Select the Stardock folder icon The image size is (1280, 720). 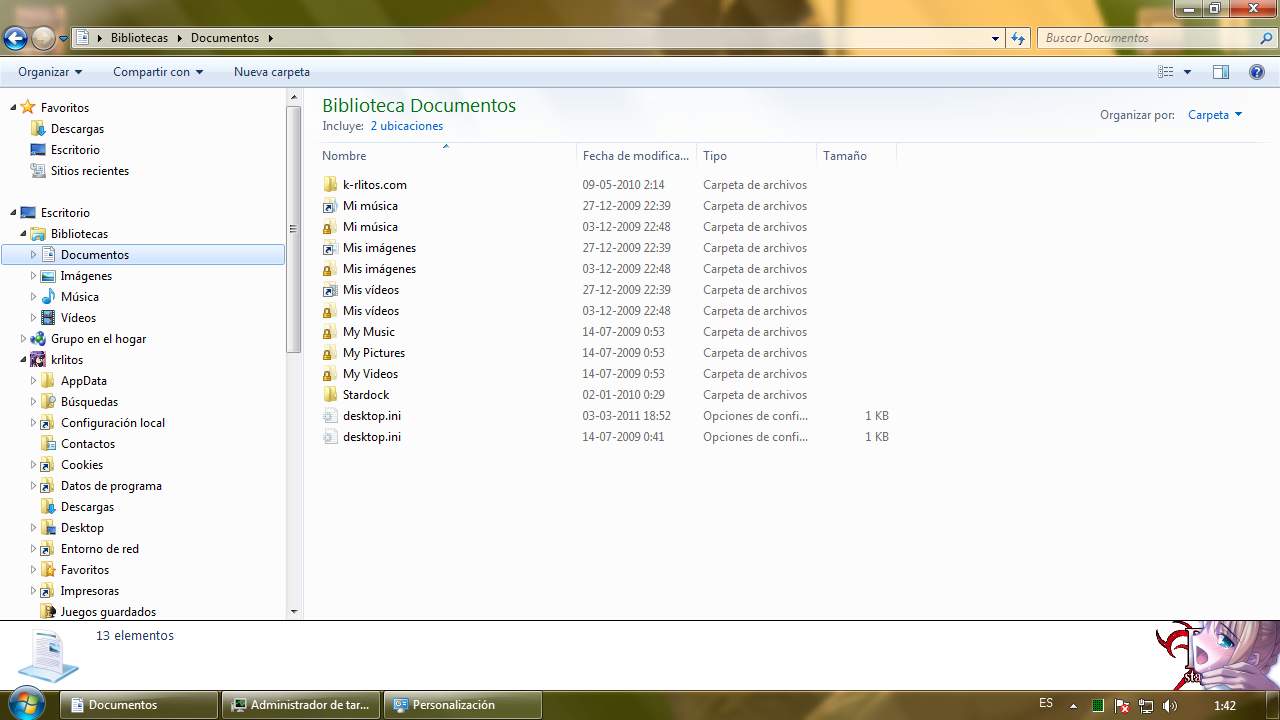click(x=330, y=395)
